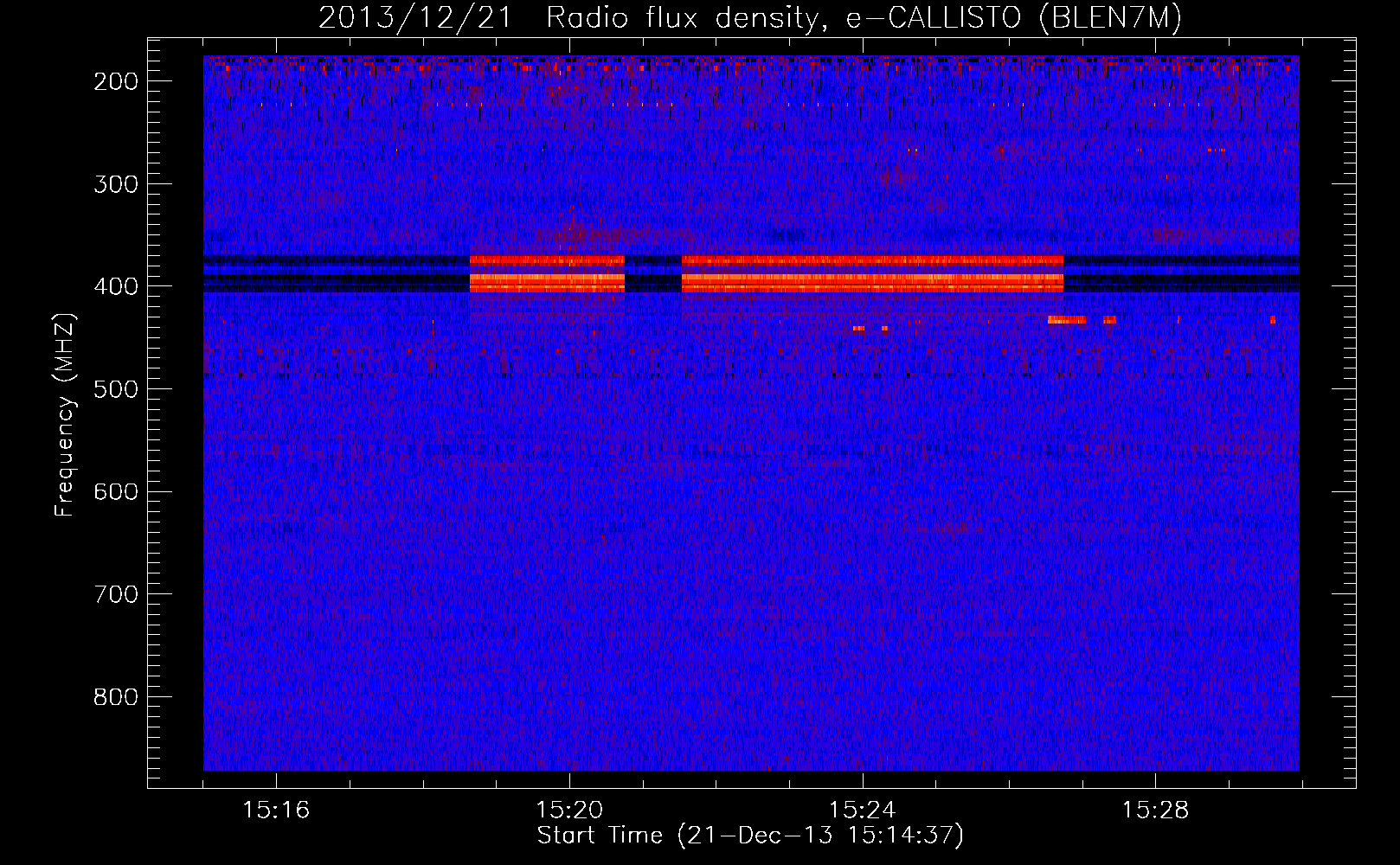This screenshot has height=865, width=1400.
Task: Select the 400 frequency tick label
Action: (x=115, y=286)
